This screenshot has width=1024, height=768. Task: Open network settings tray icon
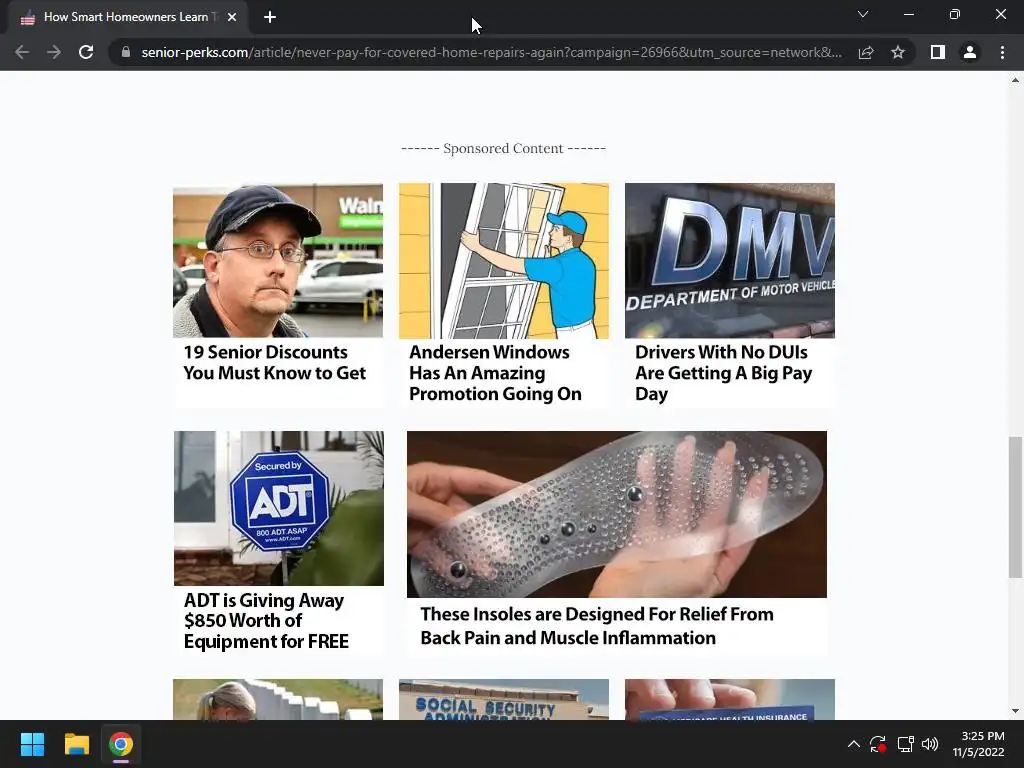coord(905,744)
